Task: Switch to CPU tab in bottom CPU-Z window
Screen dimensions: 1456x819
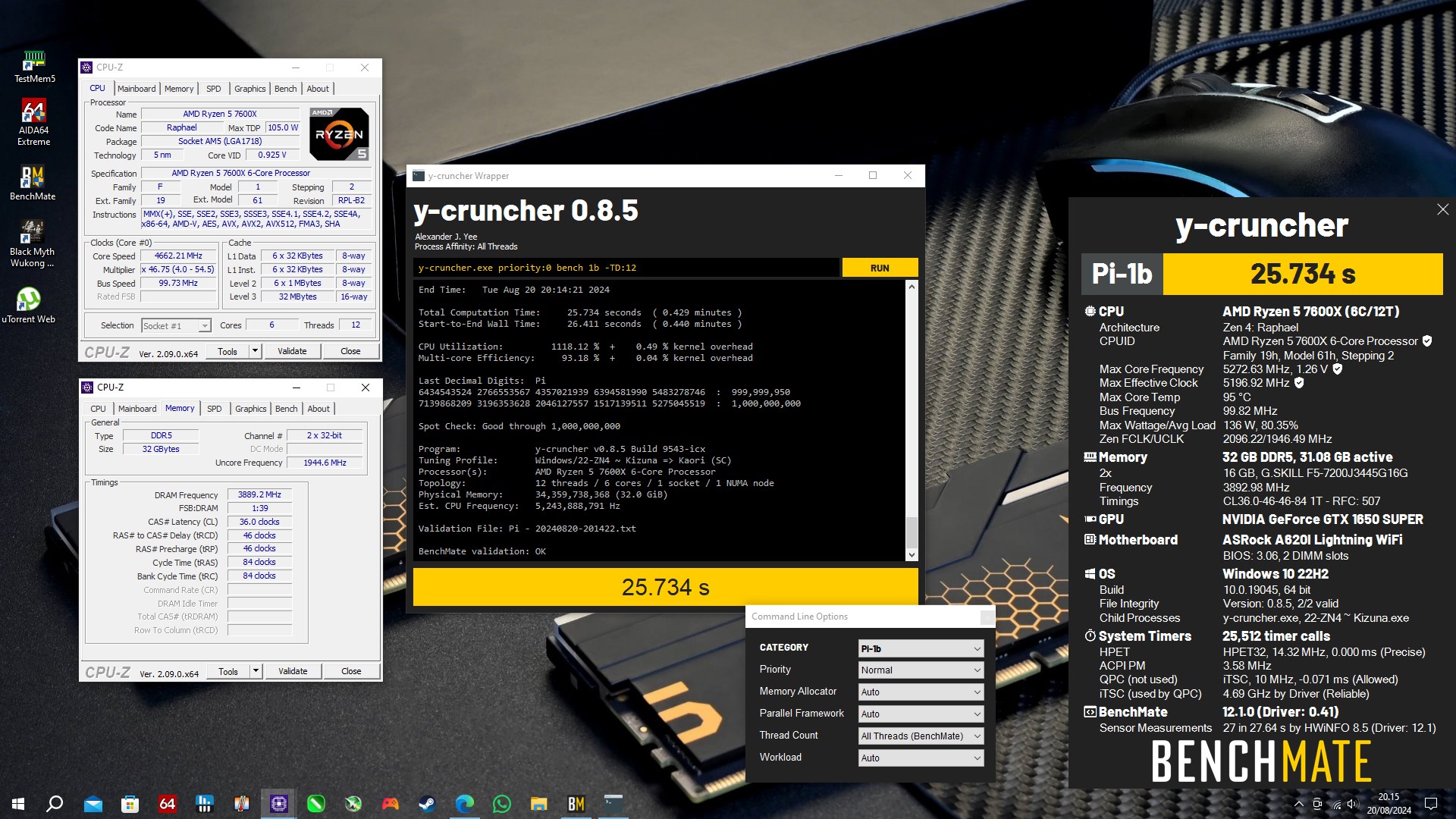Action: click(99, 409)
